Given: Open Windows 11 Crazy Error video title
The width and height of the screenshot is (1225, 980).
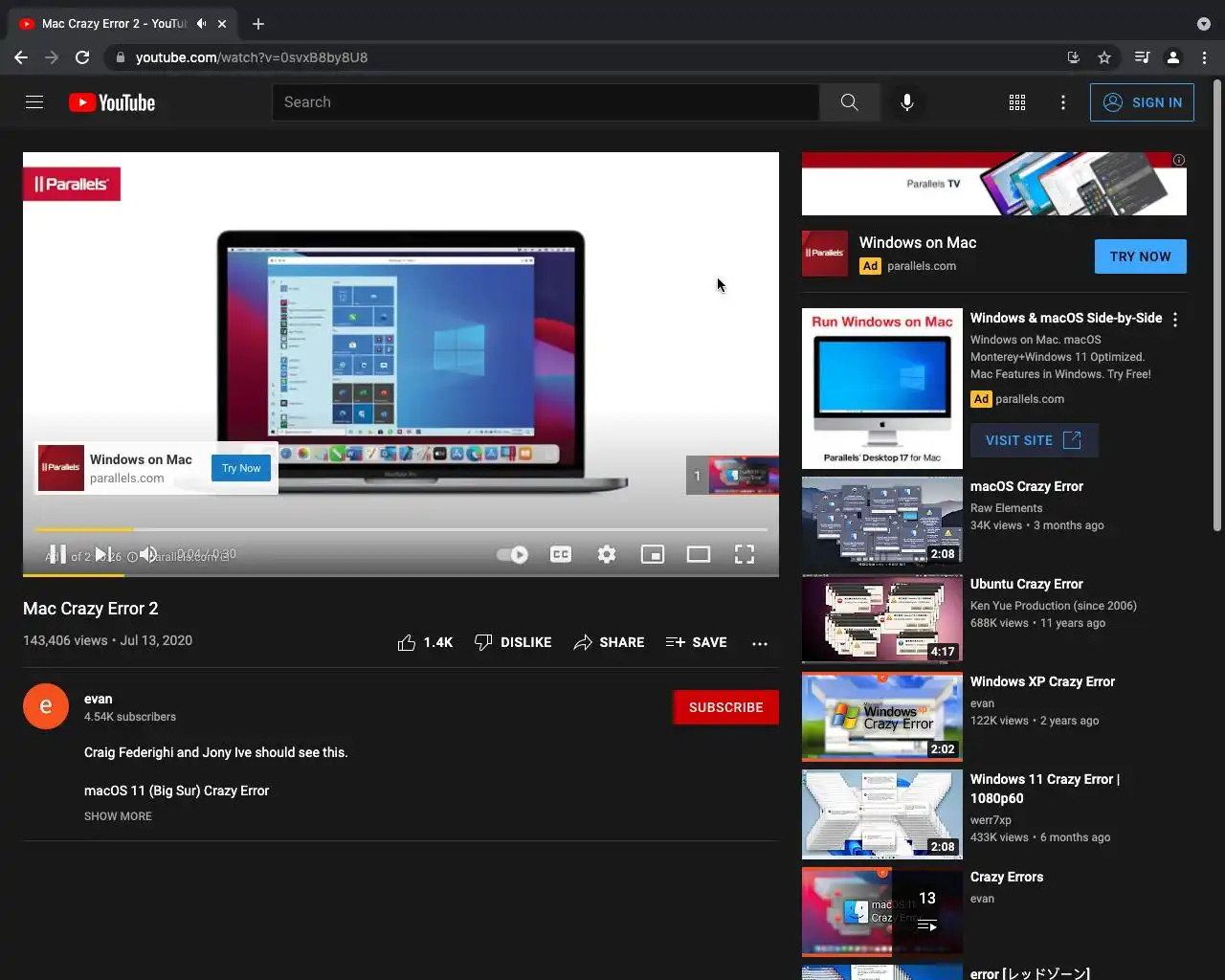Looking at the screenshot, I should [x=1045, y=789].
